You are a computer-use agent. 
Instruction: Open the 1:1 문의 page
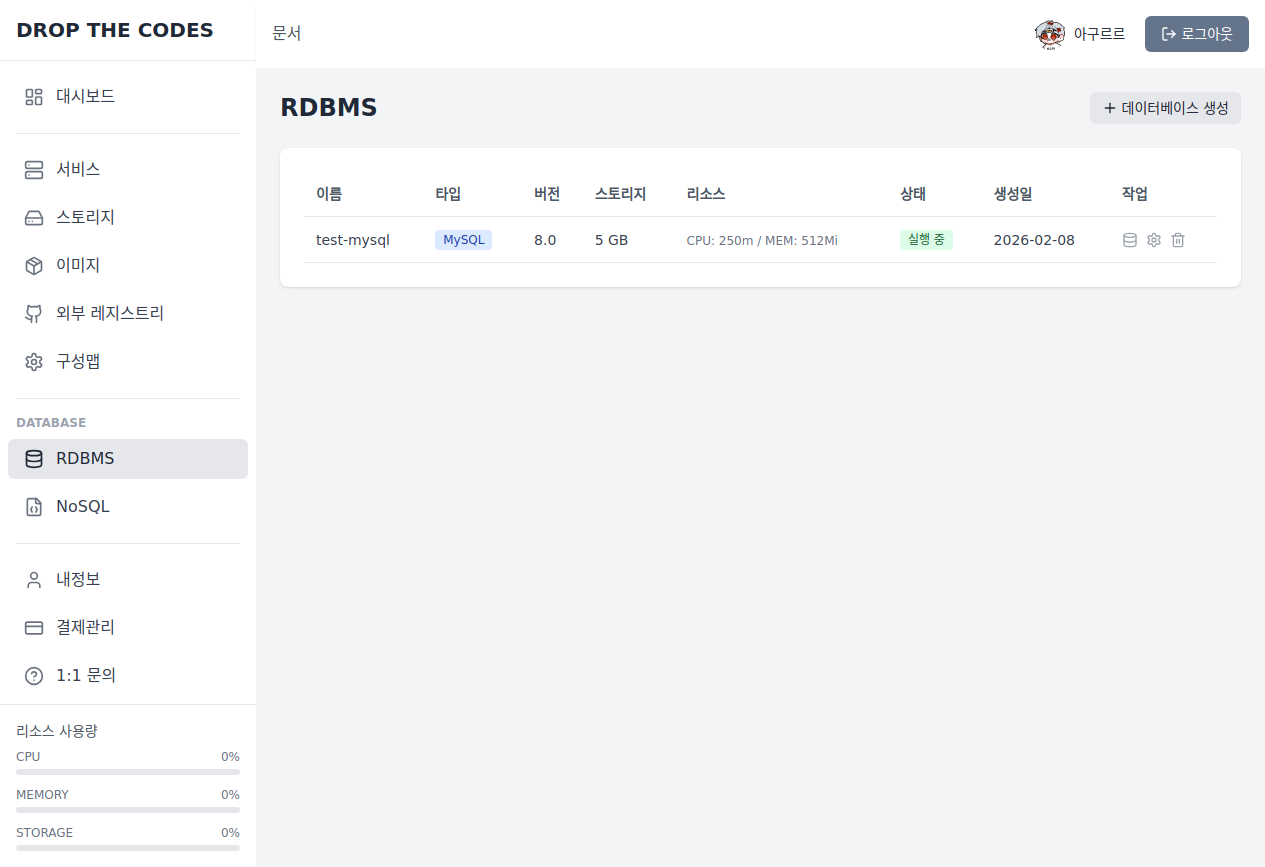(86, 675)
